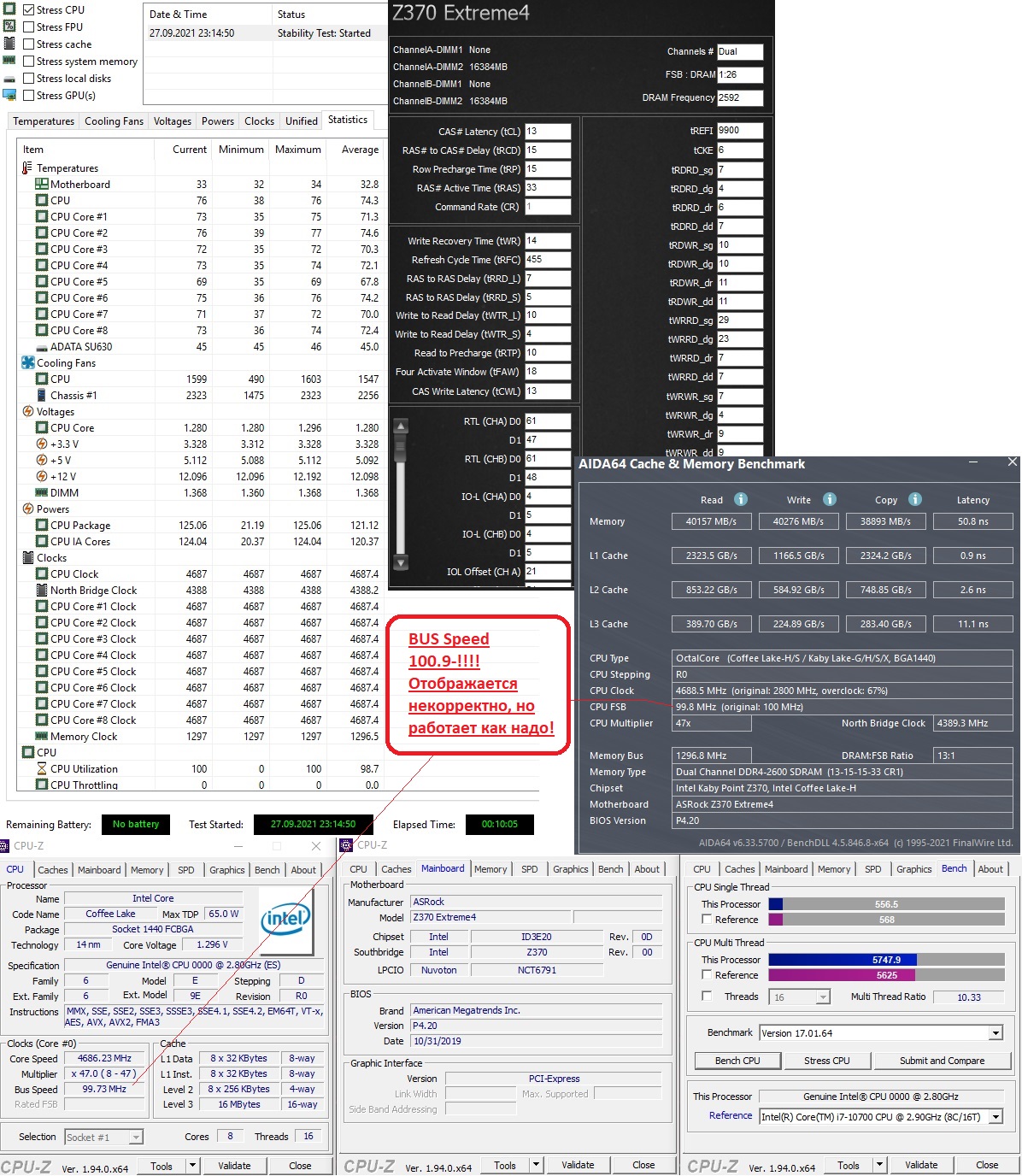Click Close in the middle CPU-Z window
Viewport: 1022px width, 1176px height.
643,1165
